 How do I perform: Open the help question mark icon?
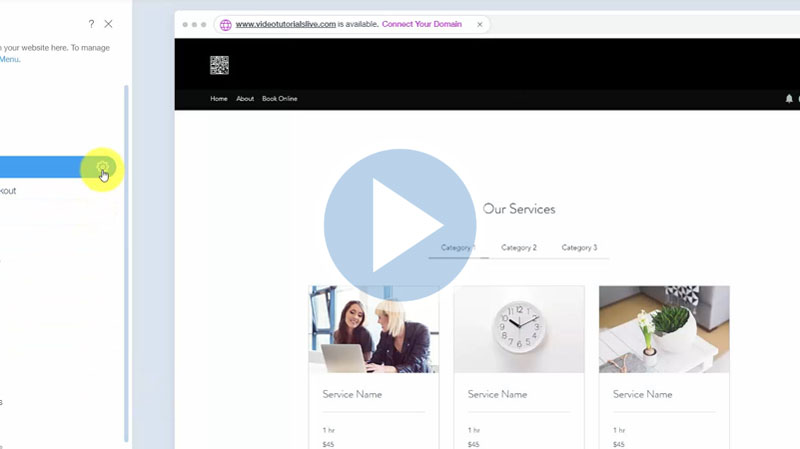pyautogui.click(x=91, y=24)
